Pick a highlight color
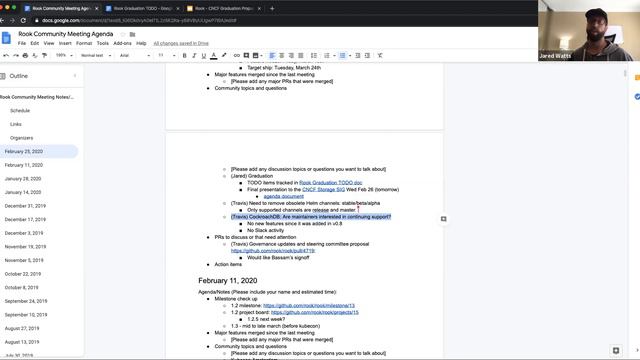The width and height of the screenshot is (640, 360). (224, 56)
